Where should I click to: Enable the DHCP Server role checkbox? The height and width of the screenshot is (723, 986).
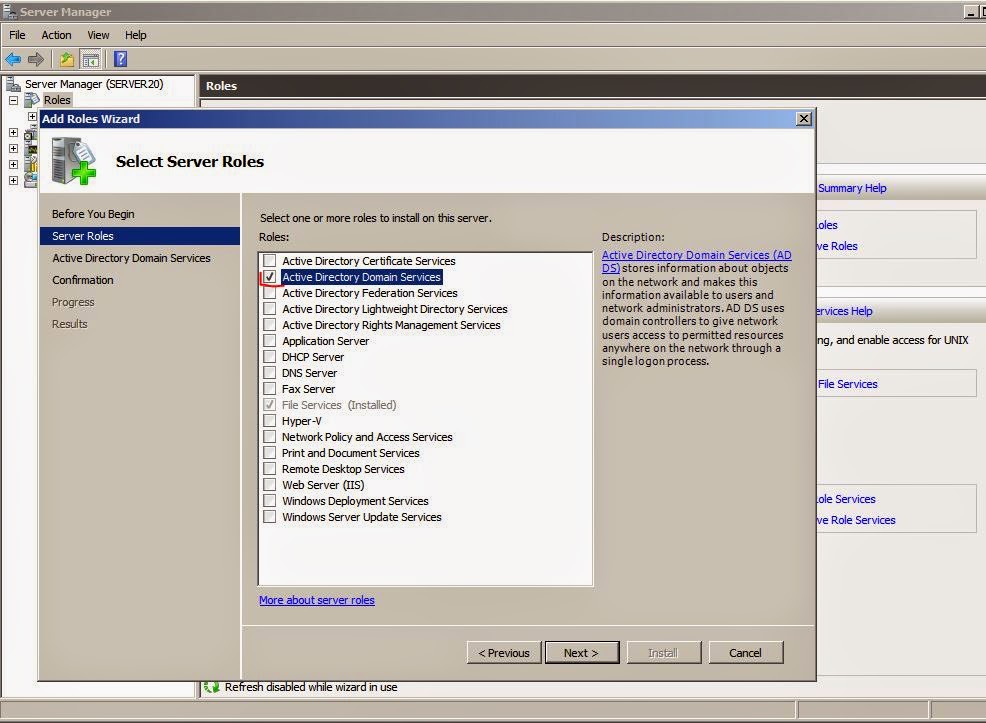pos(269,356)
